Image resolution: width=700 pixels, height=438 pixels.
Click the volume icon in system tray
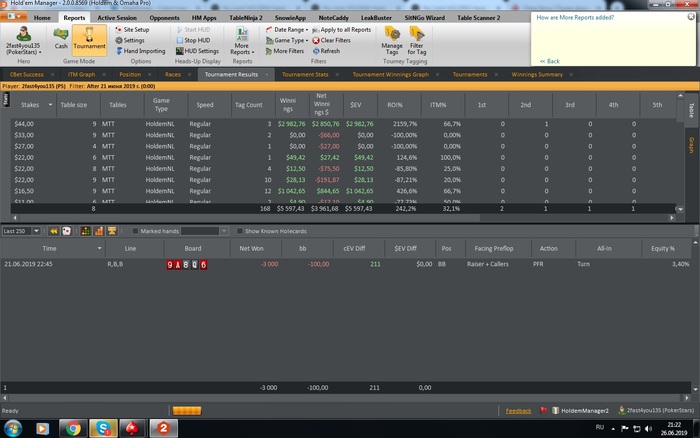(x=648, y=429)
